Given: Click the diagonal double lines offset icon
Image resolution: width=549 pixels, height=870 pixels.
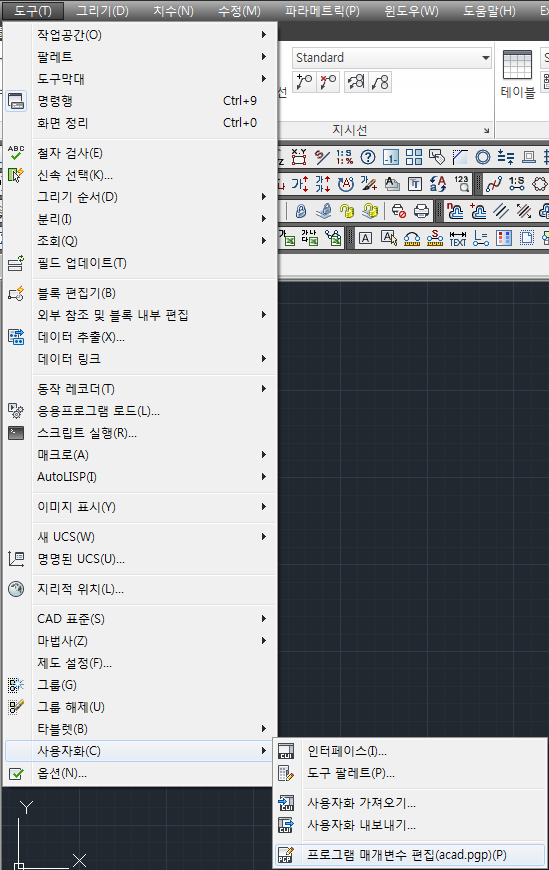Looking at the screenshot, I should 501,211.
